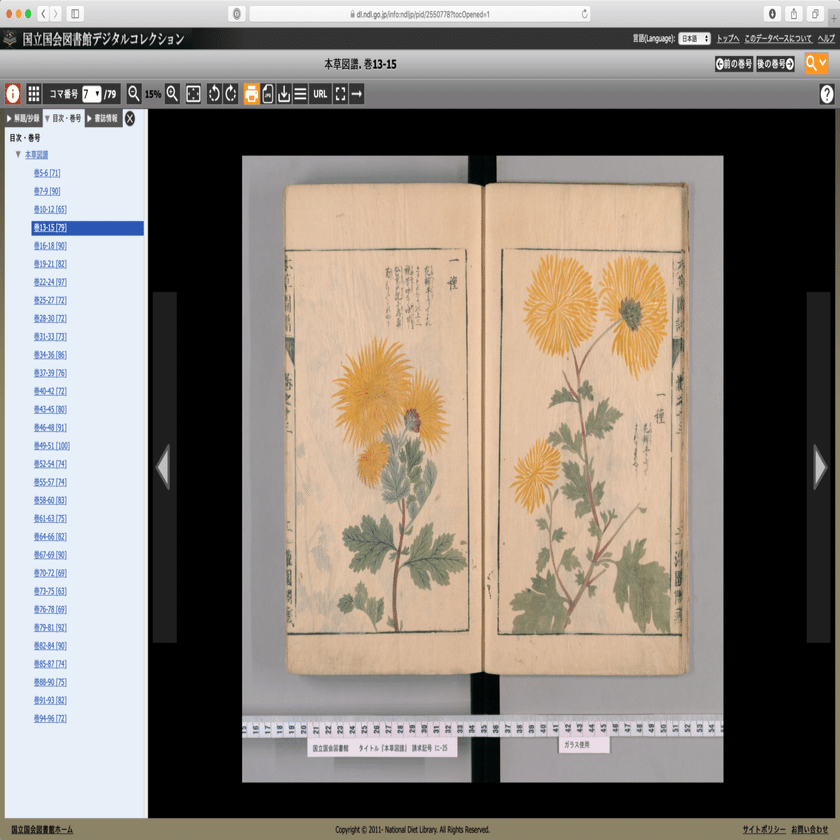
Task: Click the orange print icon
Action: [251, 94]
